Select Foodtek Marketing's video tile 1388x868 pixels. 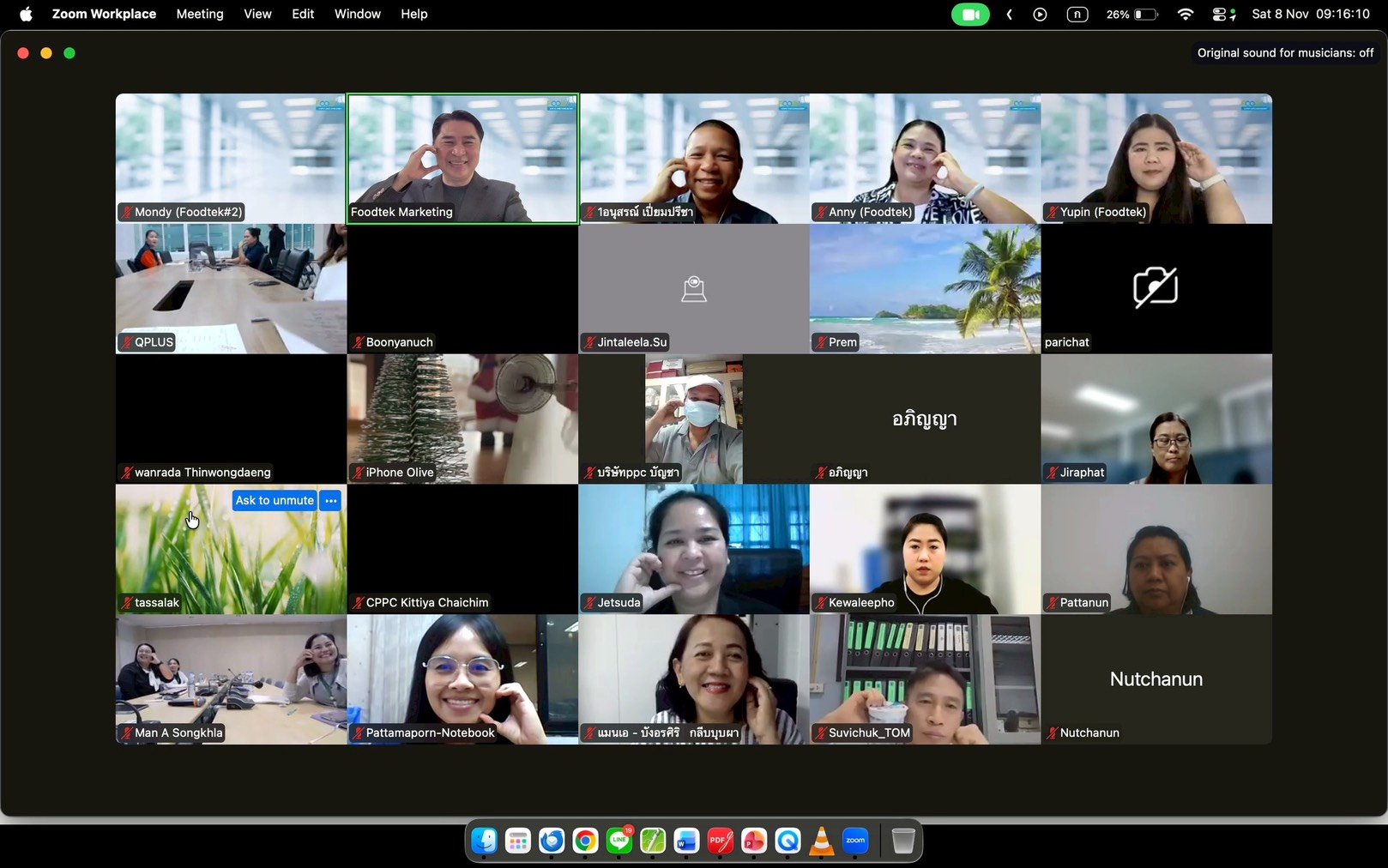point(462,159)
